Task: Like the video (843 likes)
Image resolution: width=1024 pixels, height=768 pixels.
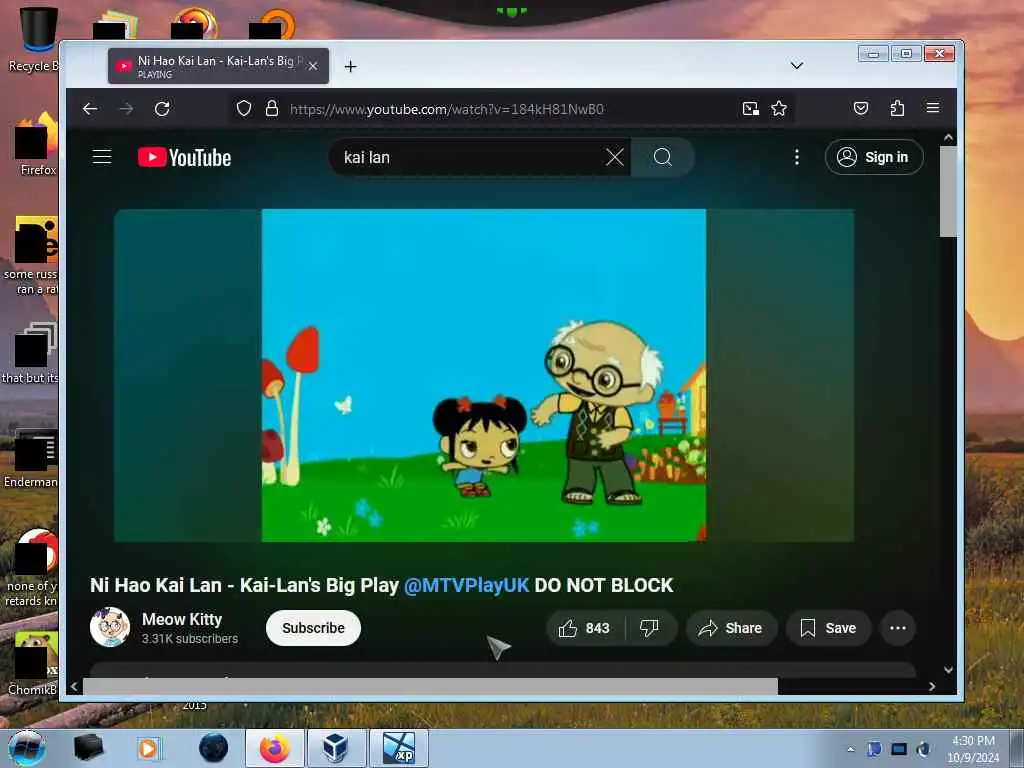Action: 584,628
